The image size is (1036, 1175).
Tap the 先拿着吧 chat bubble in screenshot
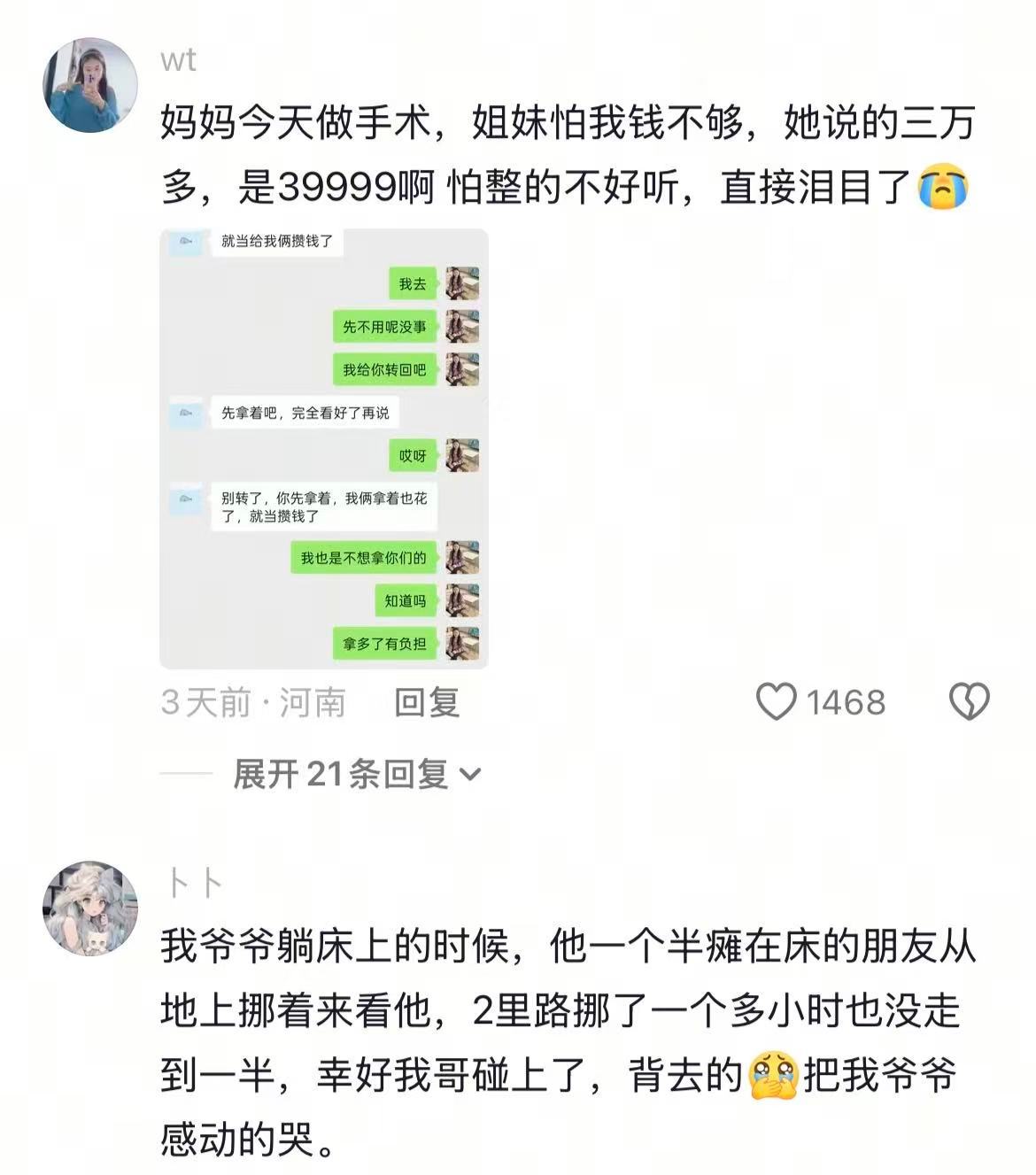click(x=305, y=413)
